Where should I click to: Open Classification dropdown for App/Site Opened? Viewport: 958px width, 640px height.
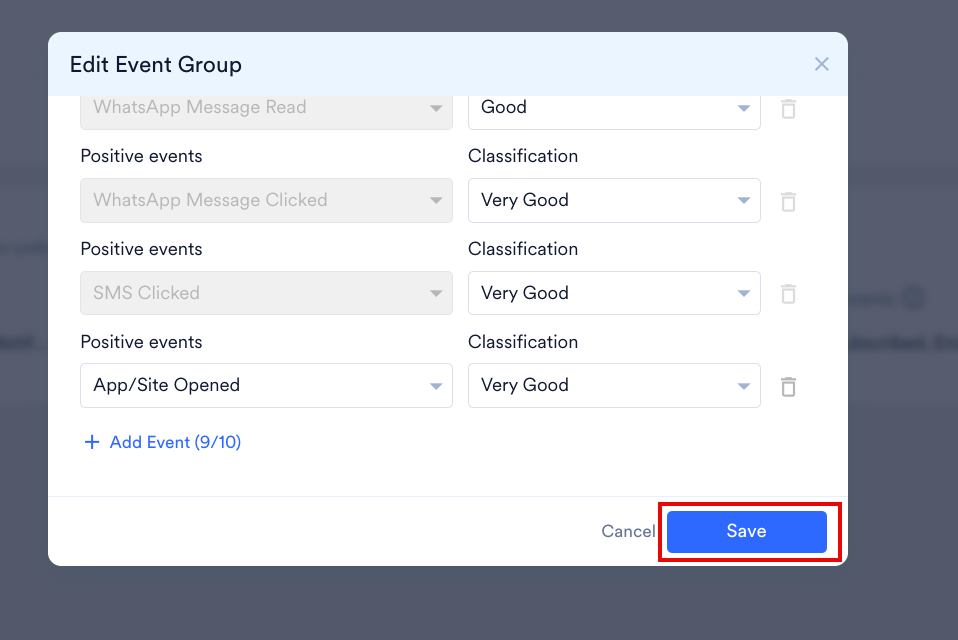(x=613, y=385)
